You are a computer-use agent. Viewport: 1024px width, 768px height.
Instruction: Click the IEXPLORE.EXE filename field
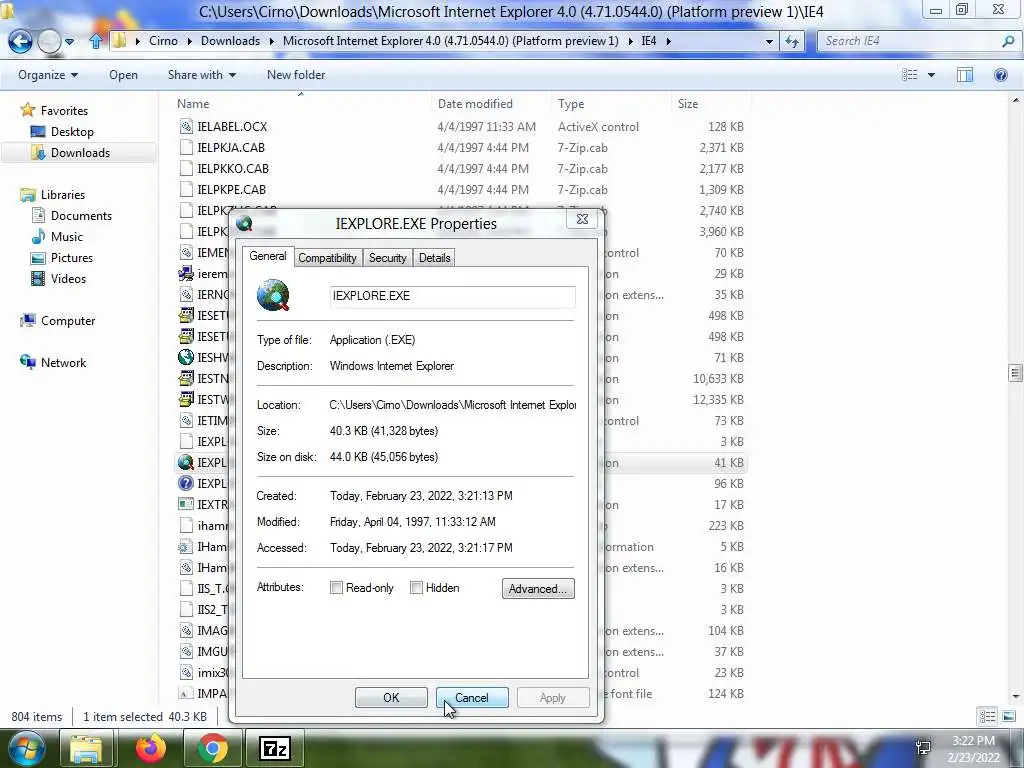click(x=452, y=296)
